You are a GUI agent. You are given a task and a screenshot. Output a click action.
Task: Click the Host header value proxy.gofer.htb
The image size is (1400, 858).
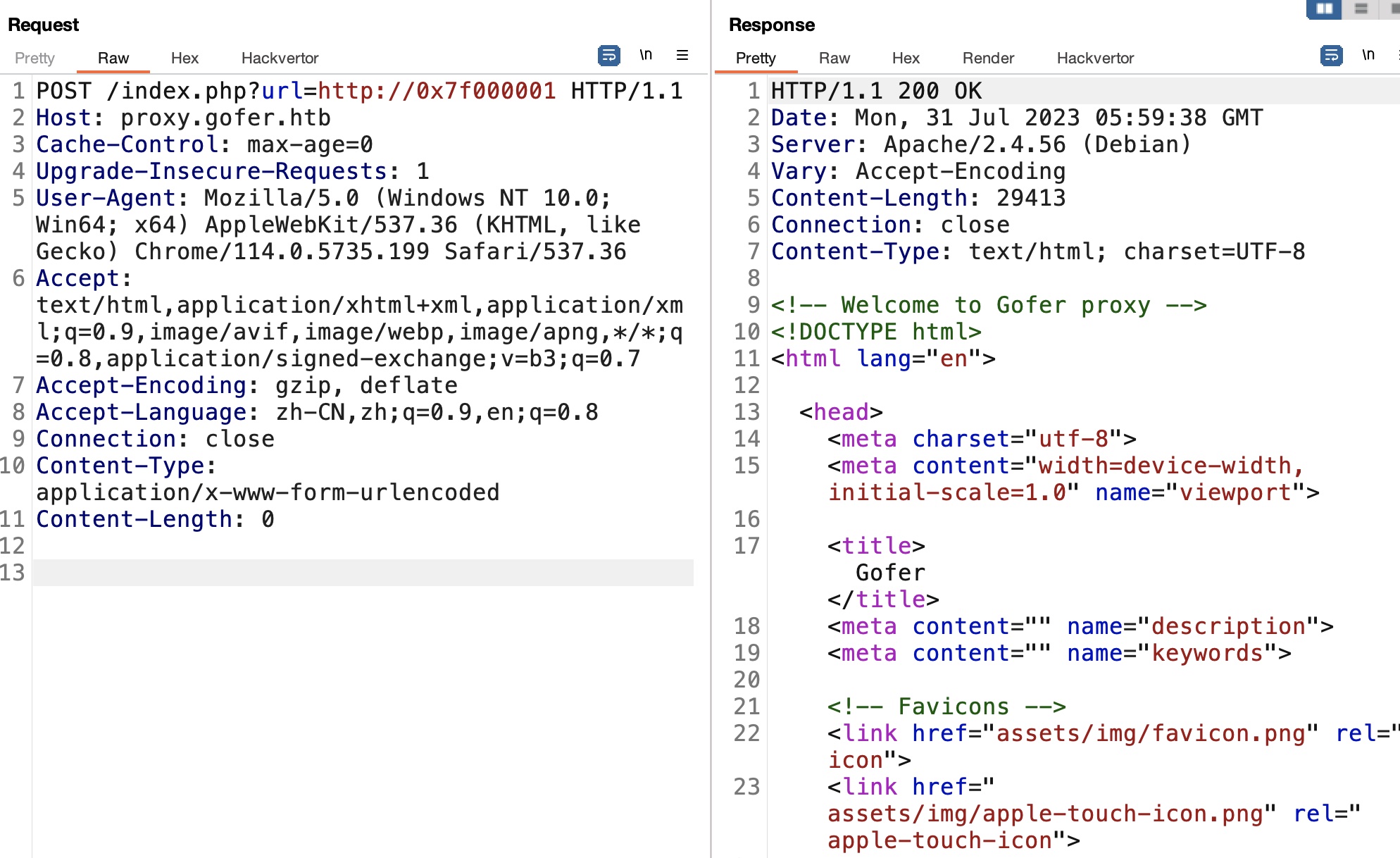click(x=225, y=118)
